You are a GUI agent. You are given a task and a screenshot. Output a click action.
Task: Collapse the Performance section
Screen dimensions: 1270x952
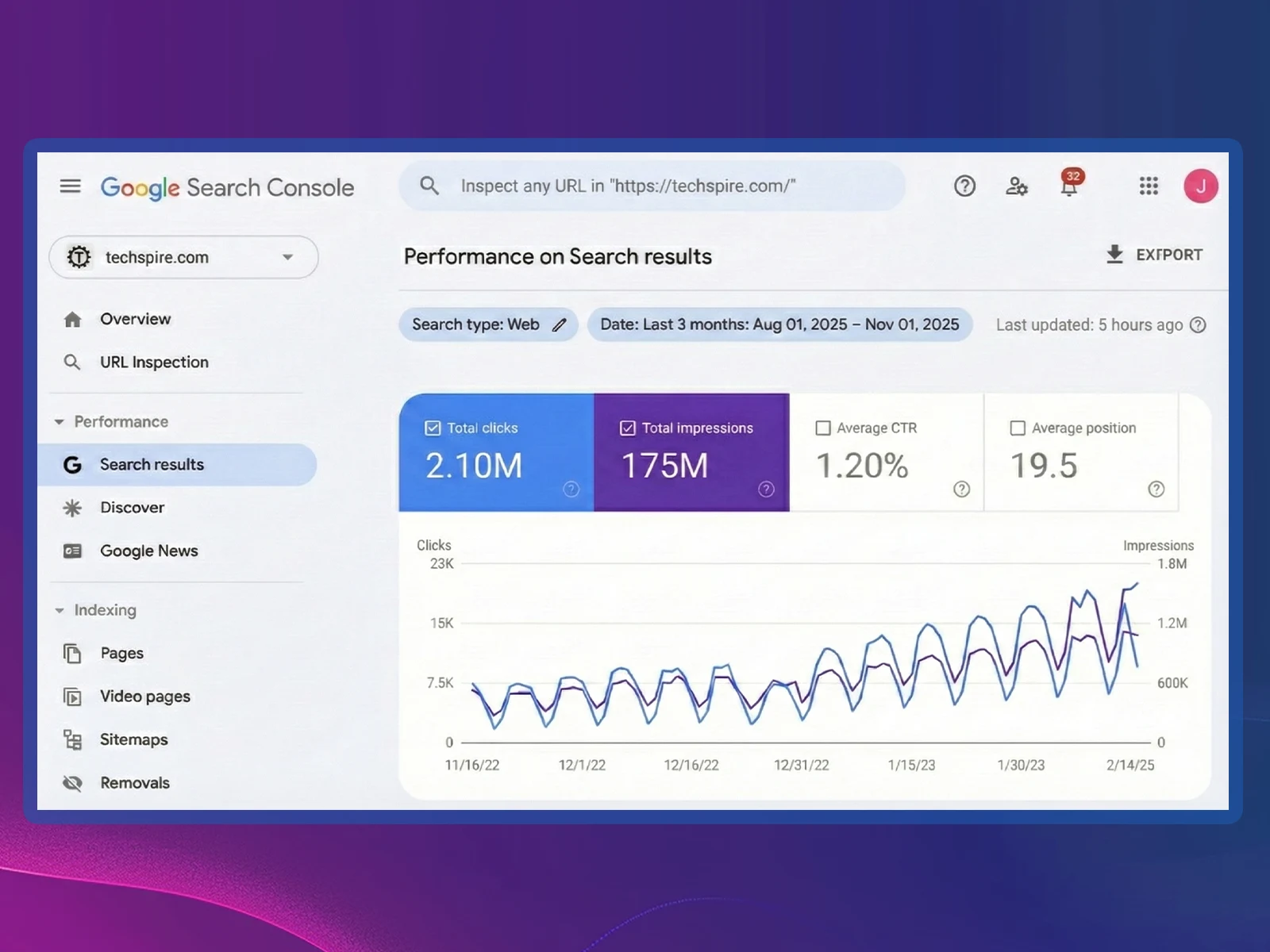click(x=59, y=421)
